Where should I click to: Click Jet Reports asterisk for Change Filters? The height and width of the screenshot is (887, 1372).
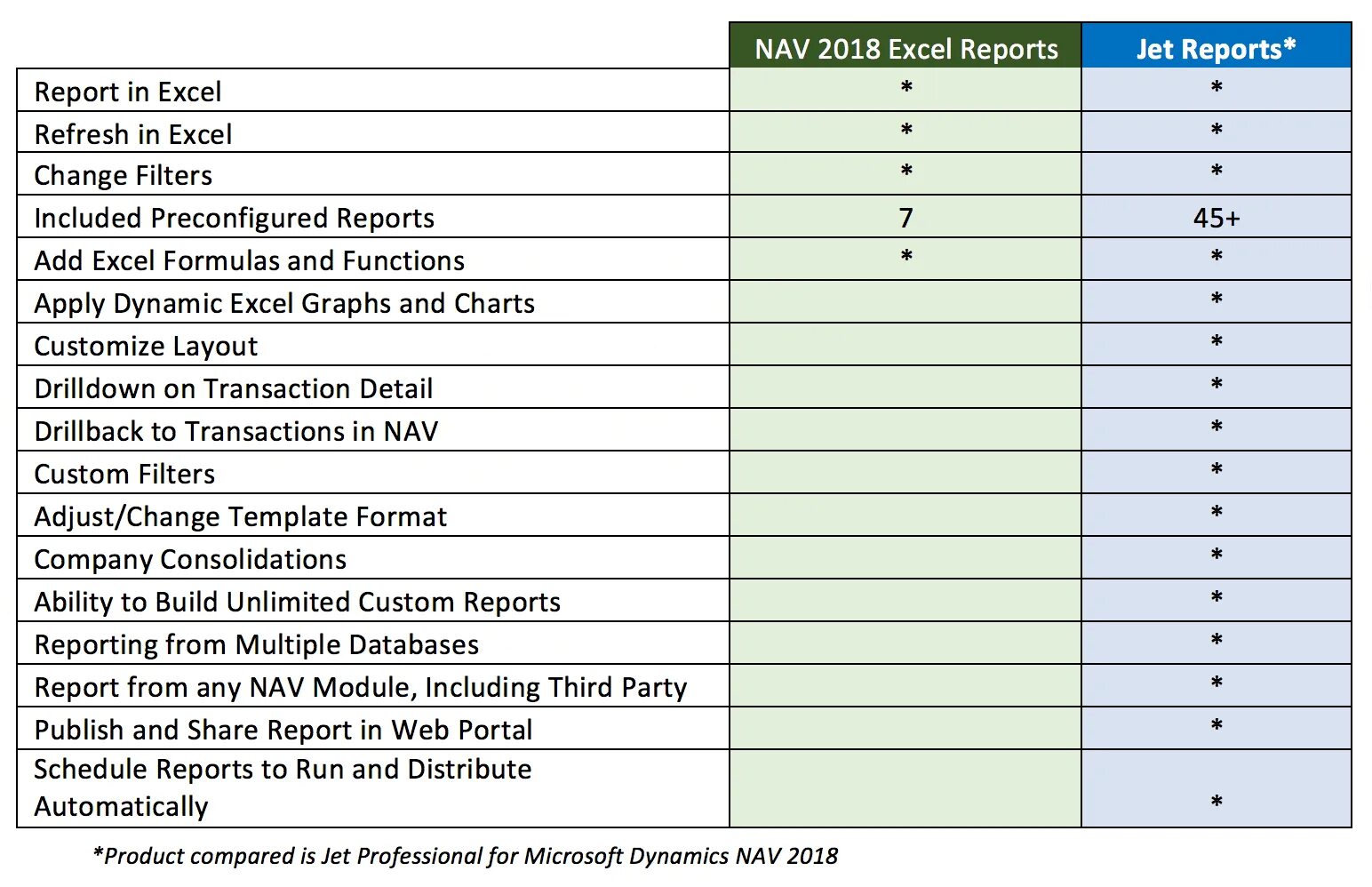point(1216,171)
